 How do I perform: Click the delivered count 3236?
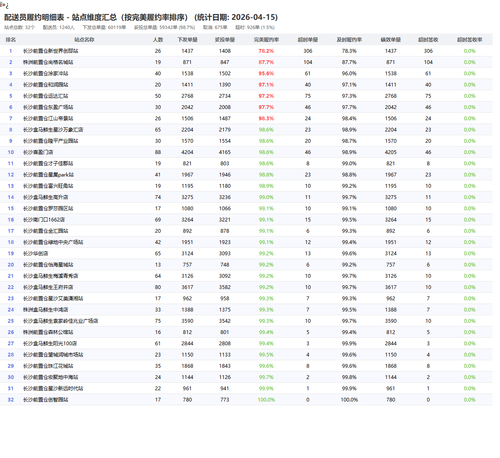[x=225, y=197]
